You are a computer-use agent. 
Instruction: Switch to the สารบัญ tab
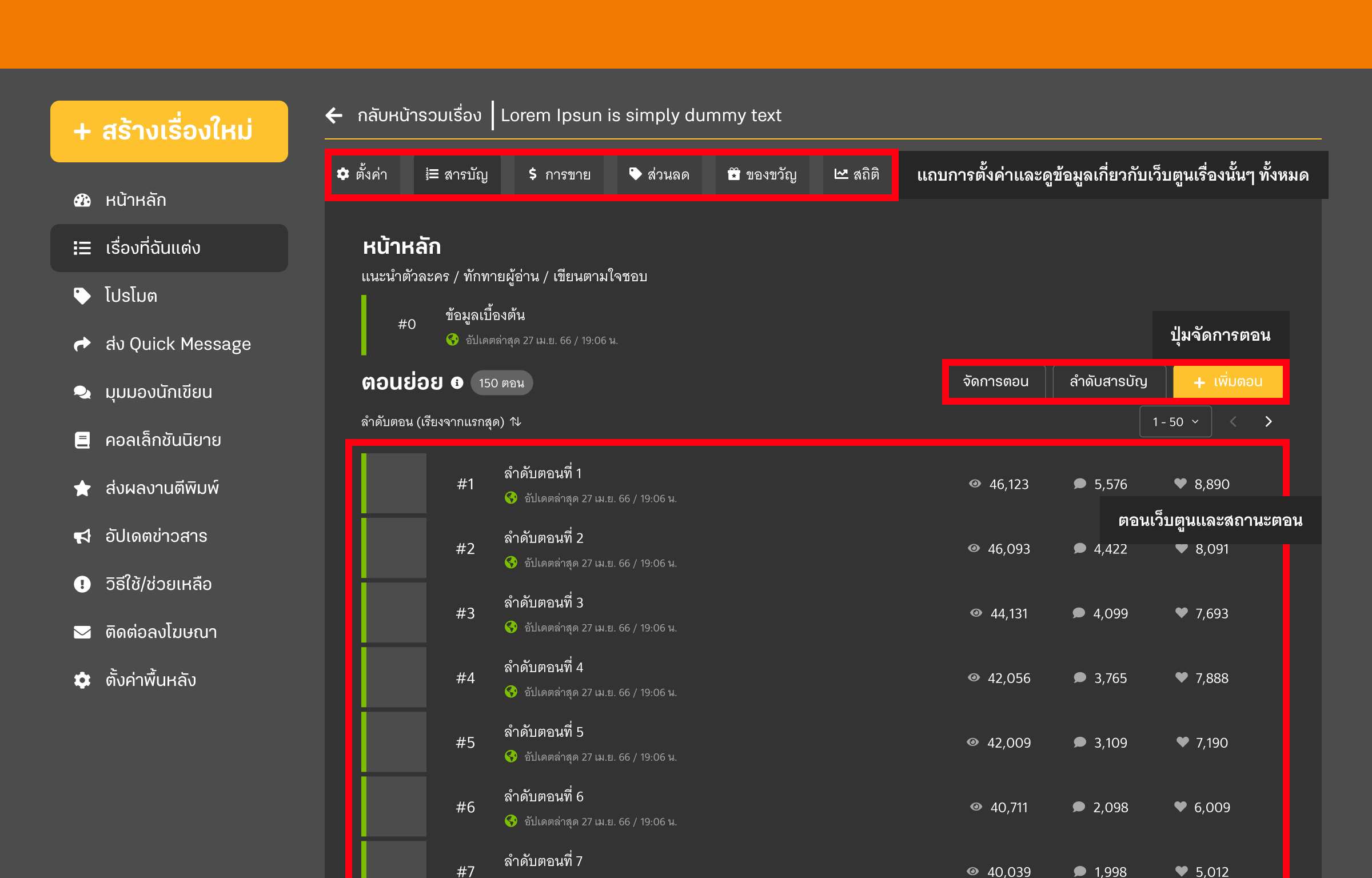tap(457, 174)
